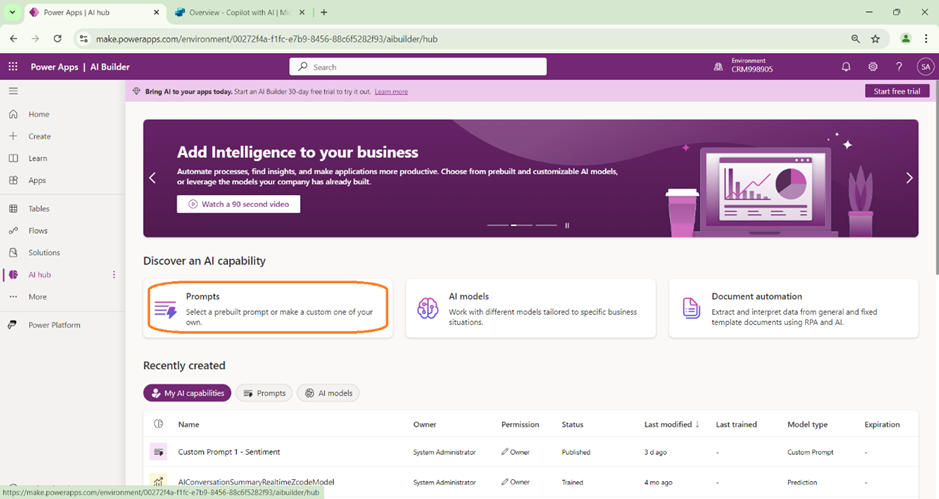
Task: Advance banner with the right arrow
Action: click(909, 178)
